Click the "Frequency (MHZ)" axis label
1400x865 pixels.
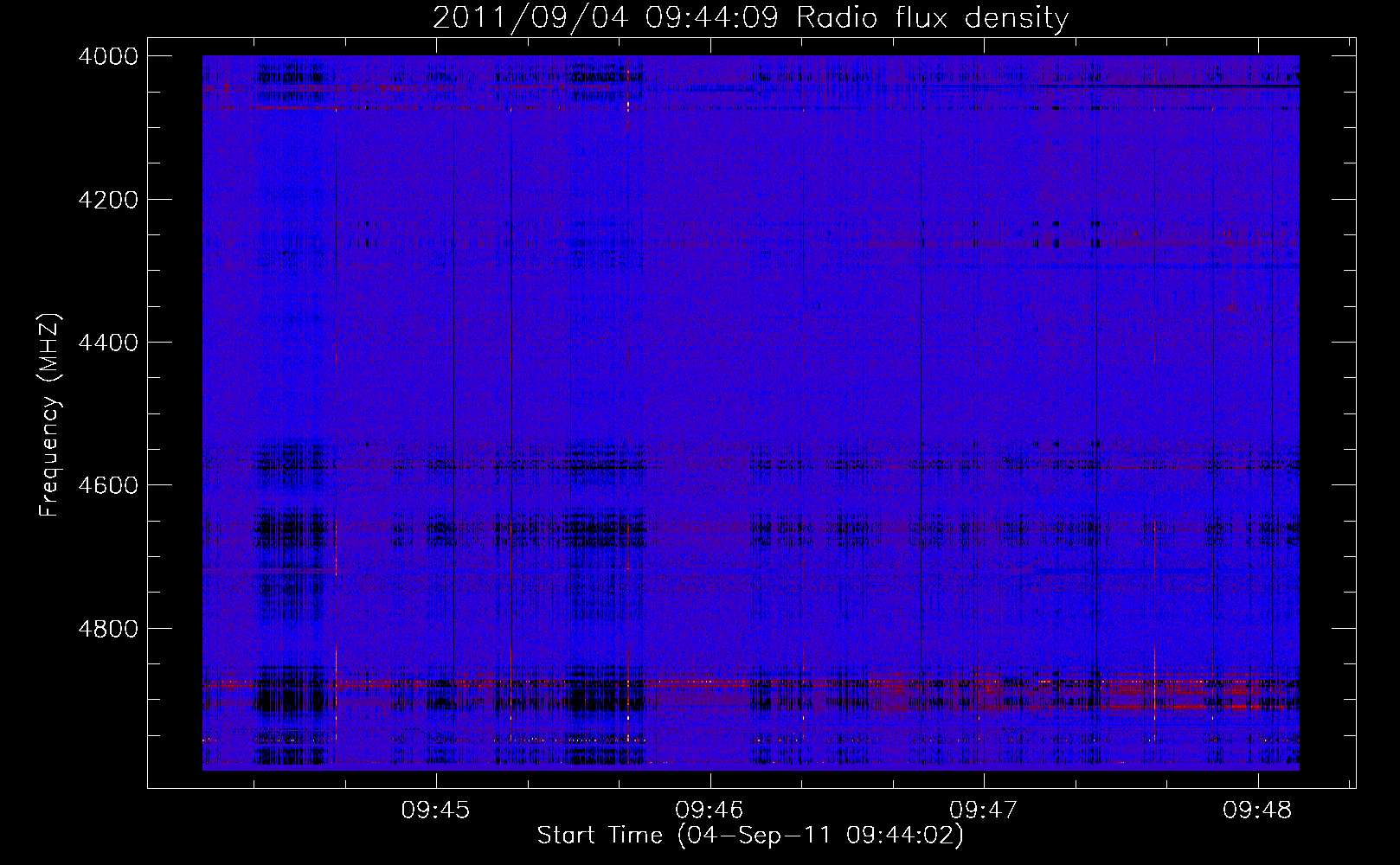pos(50,415)
